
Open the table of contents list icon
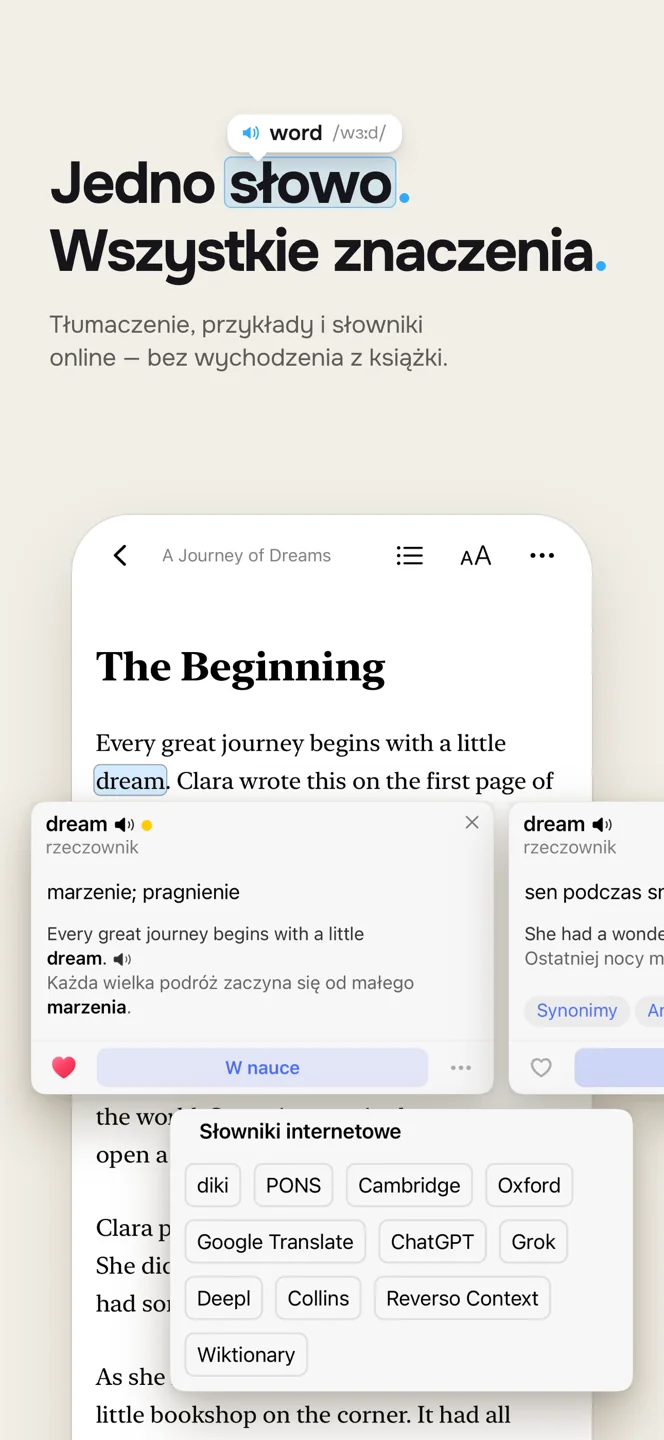point(409,556)
